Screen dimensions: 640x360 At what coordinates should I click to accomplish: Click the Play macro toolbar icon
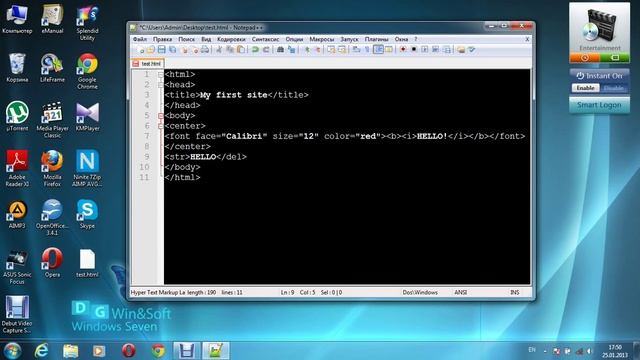424,50
